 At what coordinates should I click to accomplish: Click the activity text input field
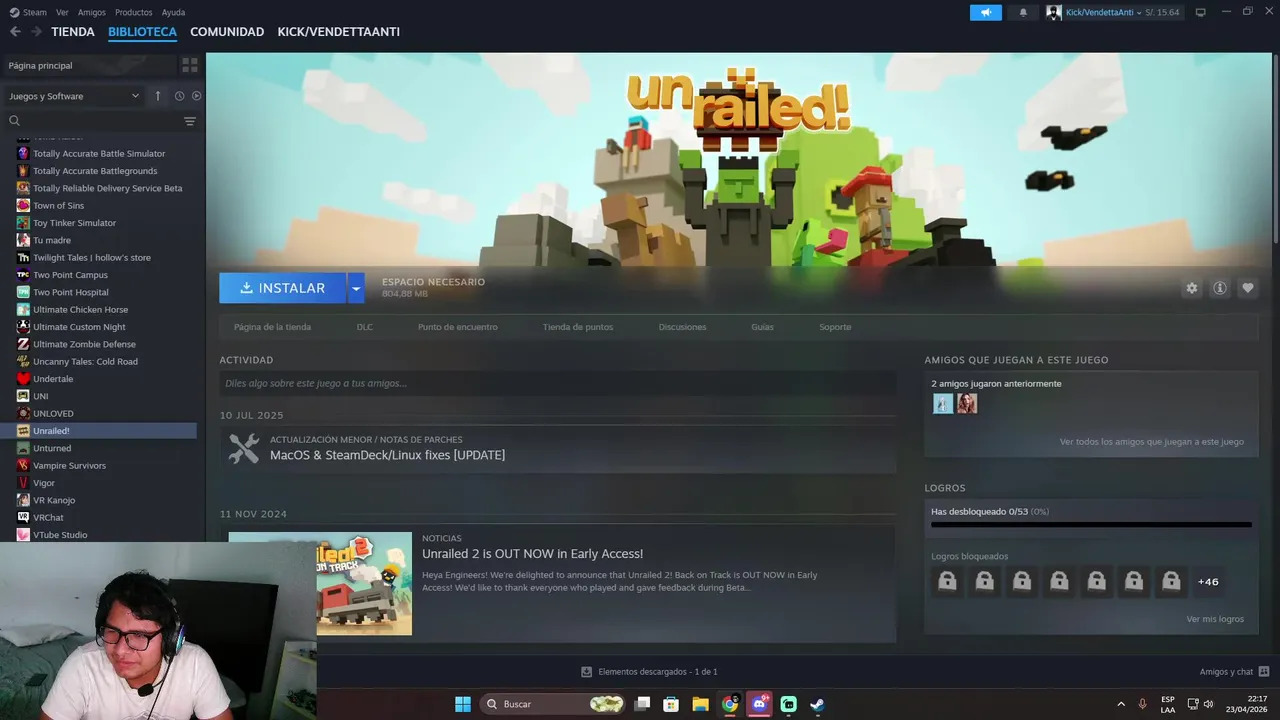pos(558,383)
